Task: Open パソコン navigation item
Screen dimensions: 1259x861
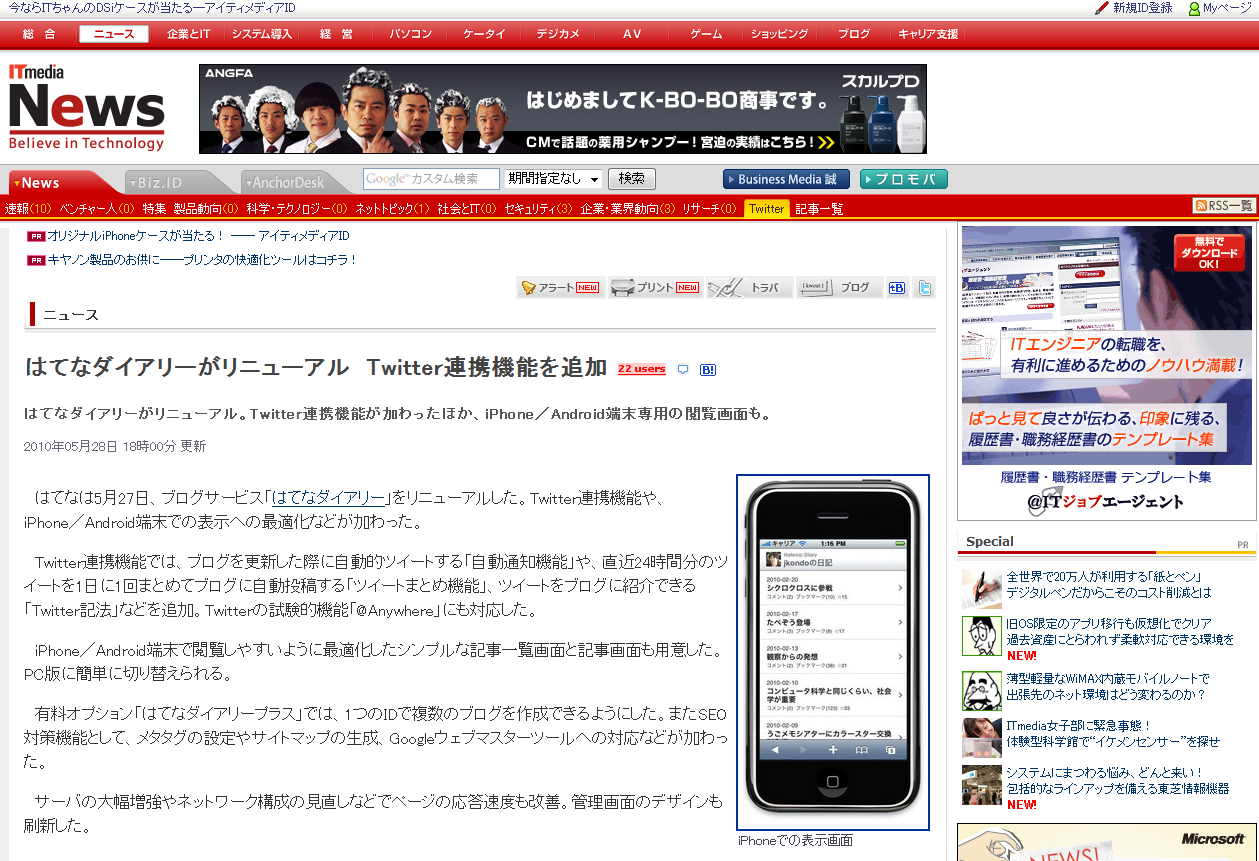Action: [x=410, y=34]
